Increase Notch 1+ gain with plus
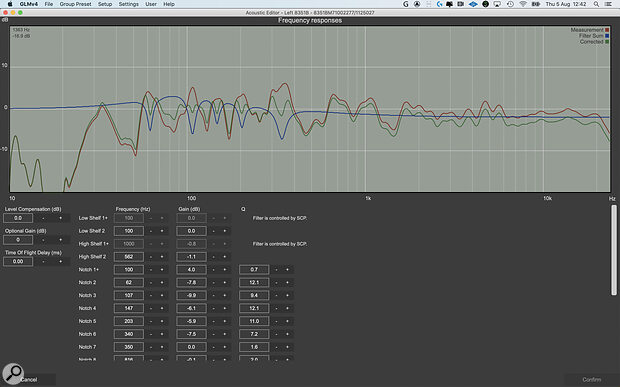 [225, 270]
